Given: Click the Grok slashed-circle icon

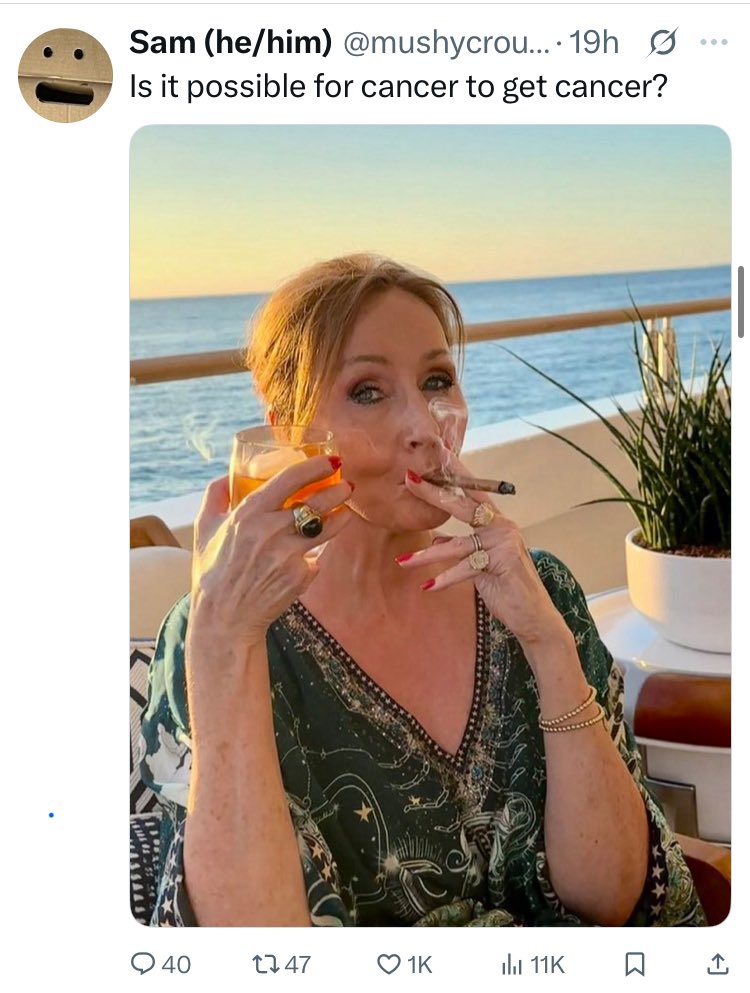Looking at the screenshot, I should (x=663, y=42).
